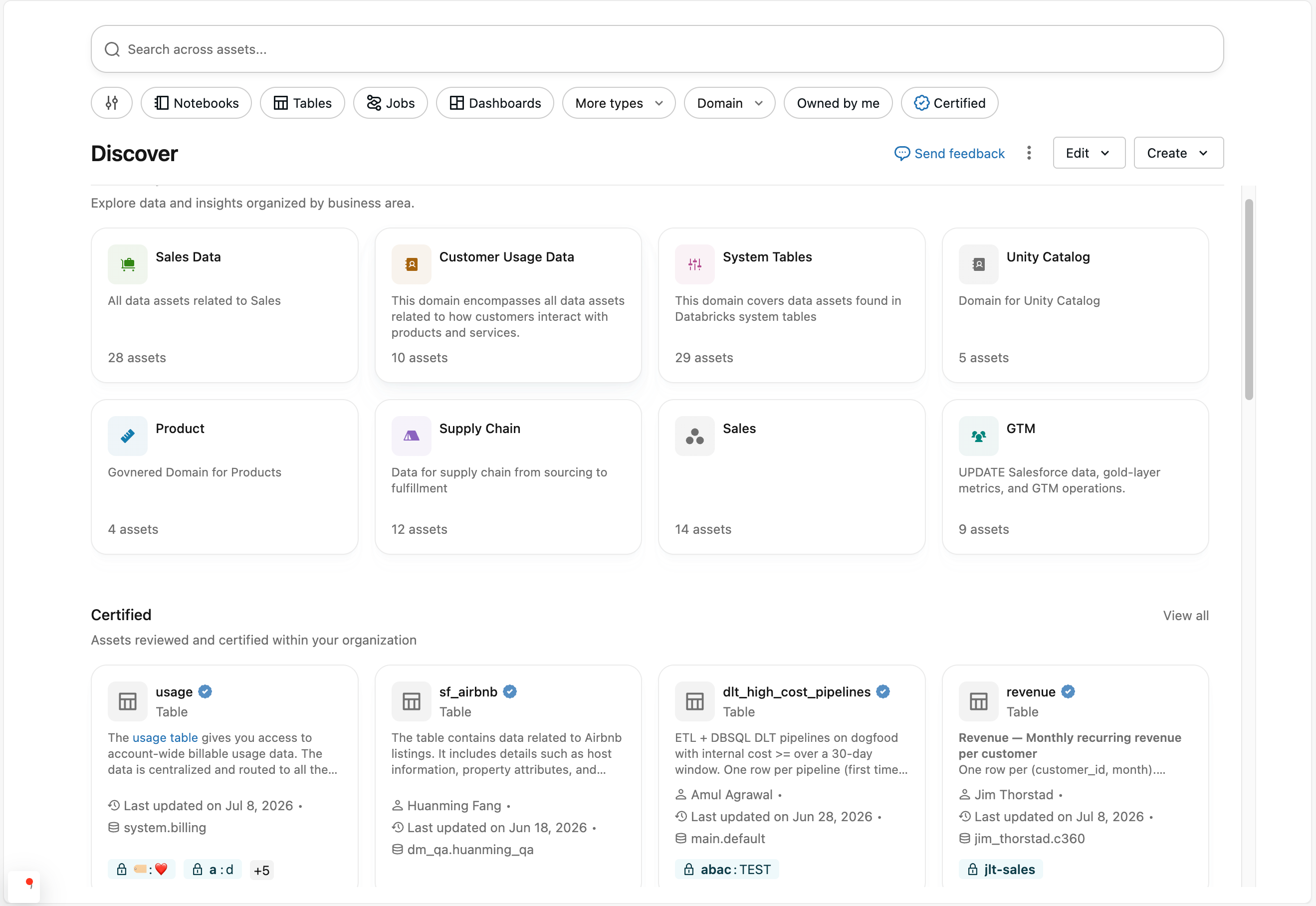Click the sf_airbnb table icon

click(x=412, y=701)
